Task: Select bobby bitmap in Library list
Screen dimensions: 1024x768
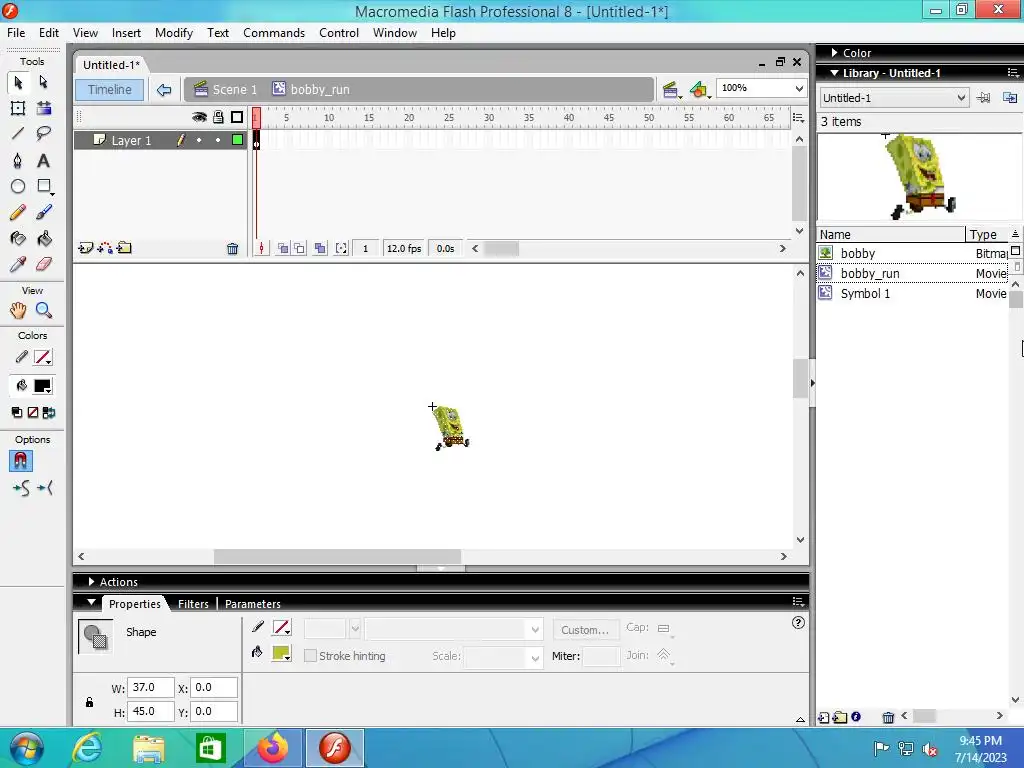Action: (912, 253)
